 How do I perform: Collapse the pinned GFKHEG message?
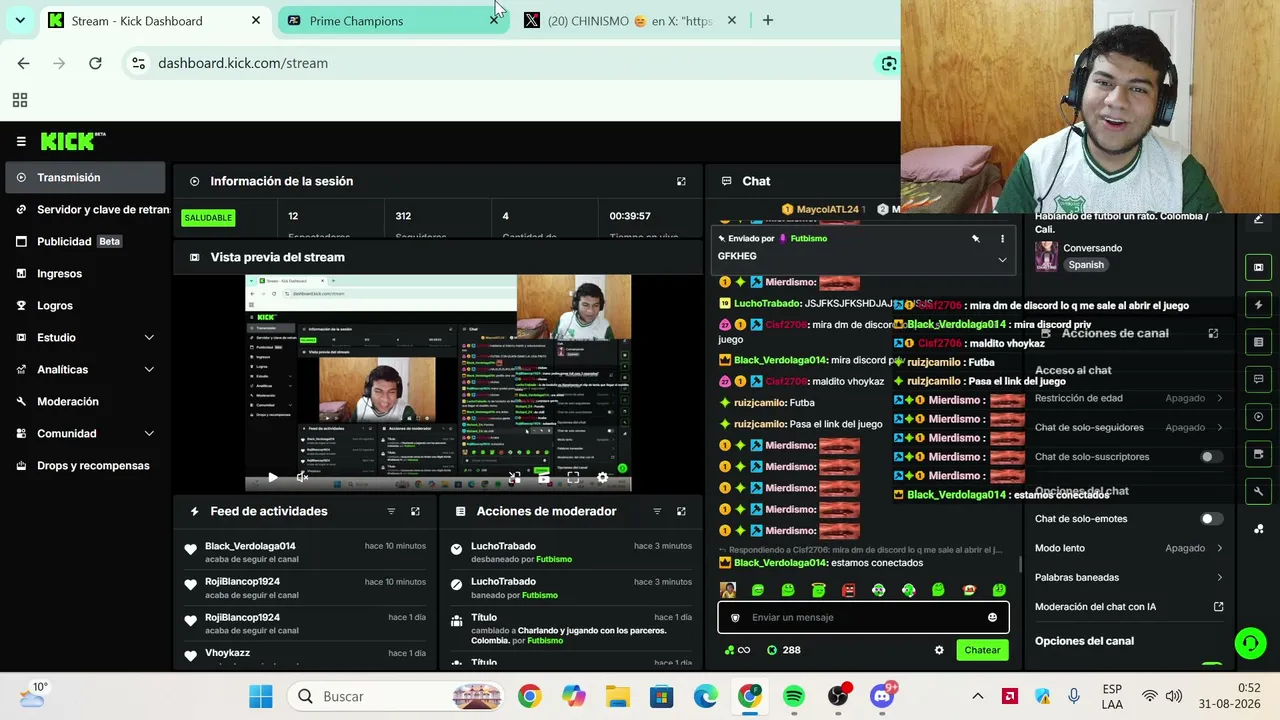pos(1002,259)
